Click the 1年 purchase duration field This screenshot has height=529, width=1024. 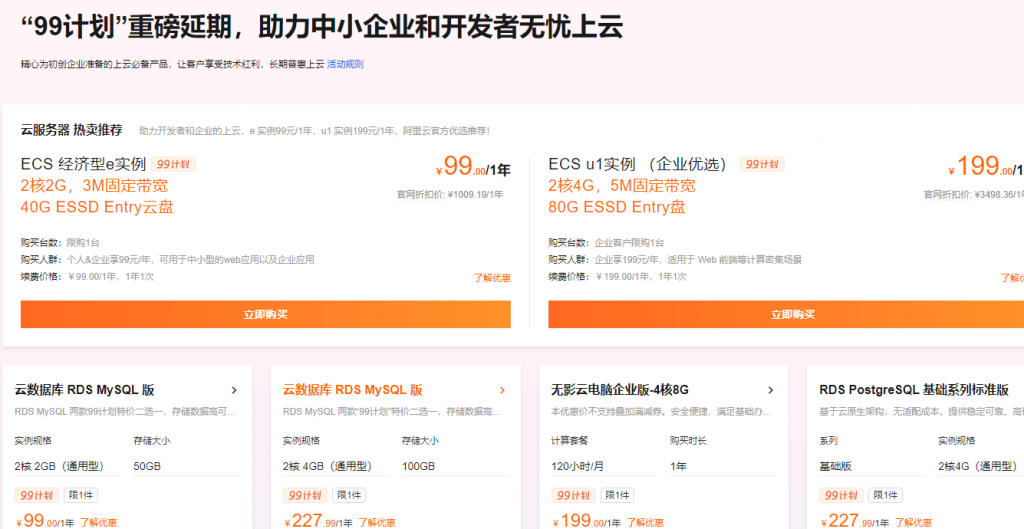[678, 466]
